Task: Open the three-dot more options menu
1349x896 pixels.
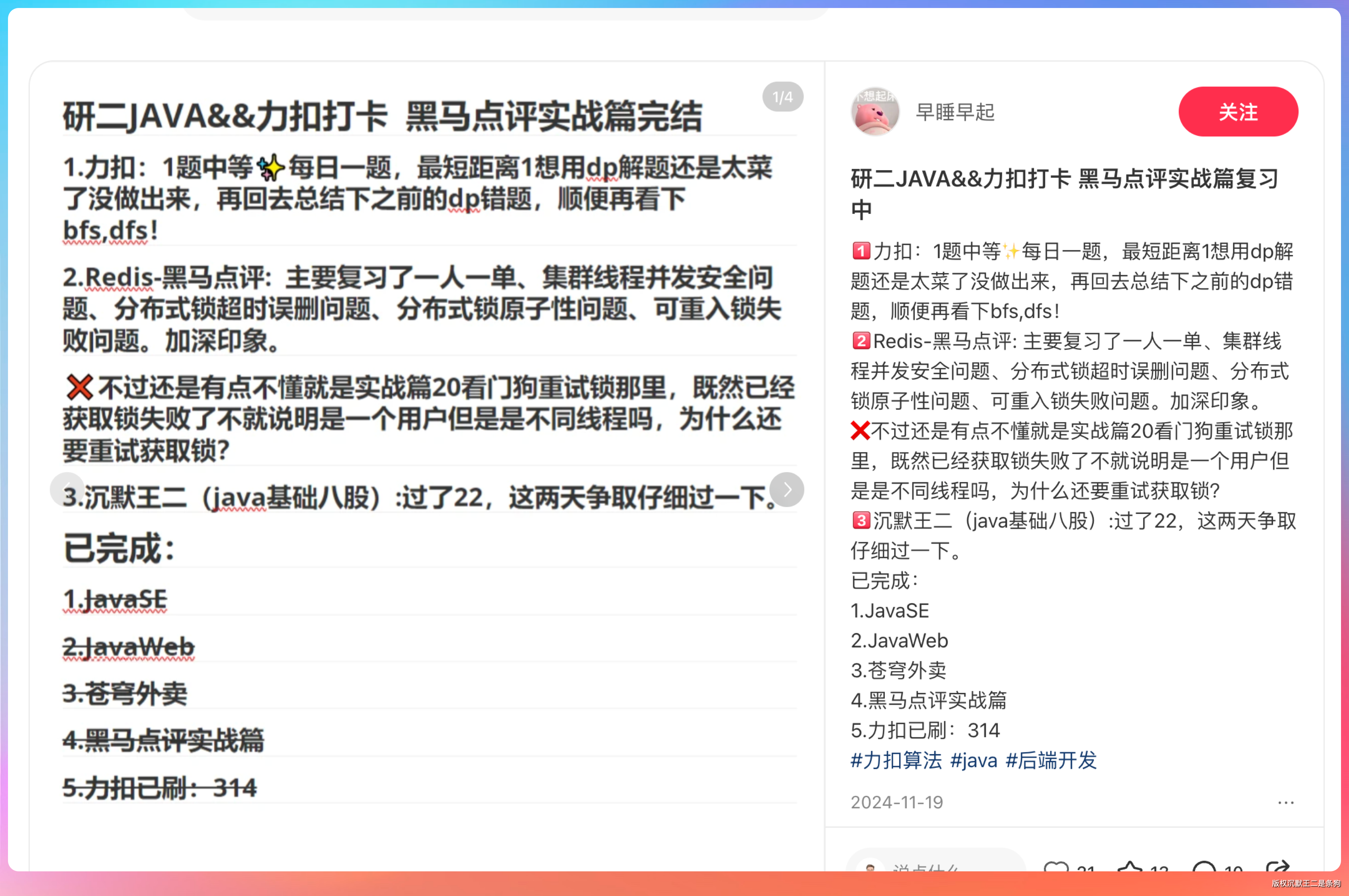Action: coord(1286,802)
